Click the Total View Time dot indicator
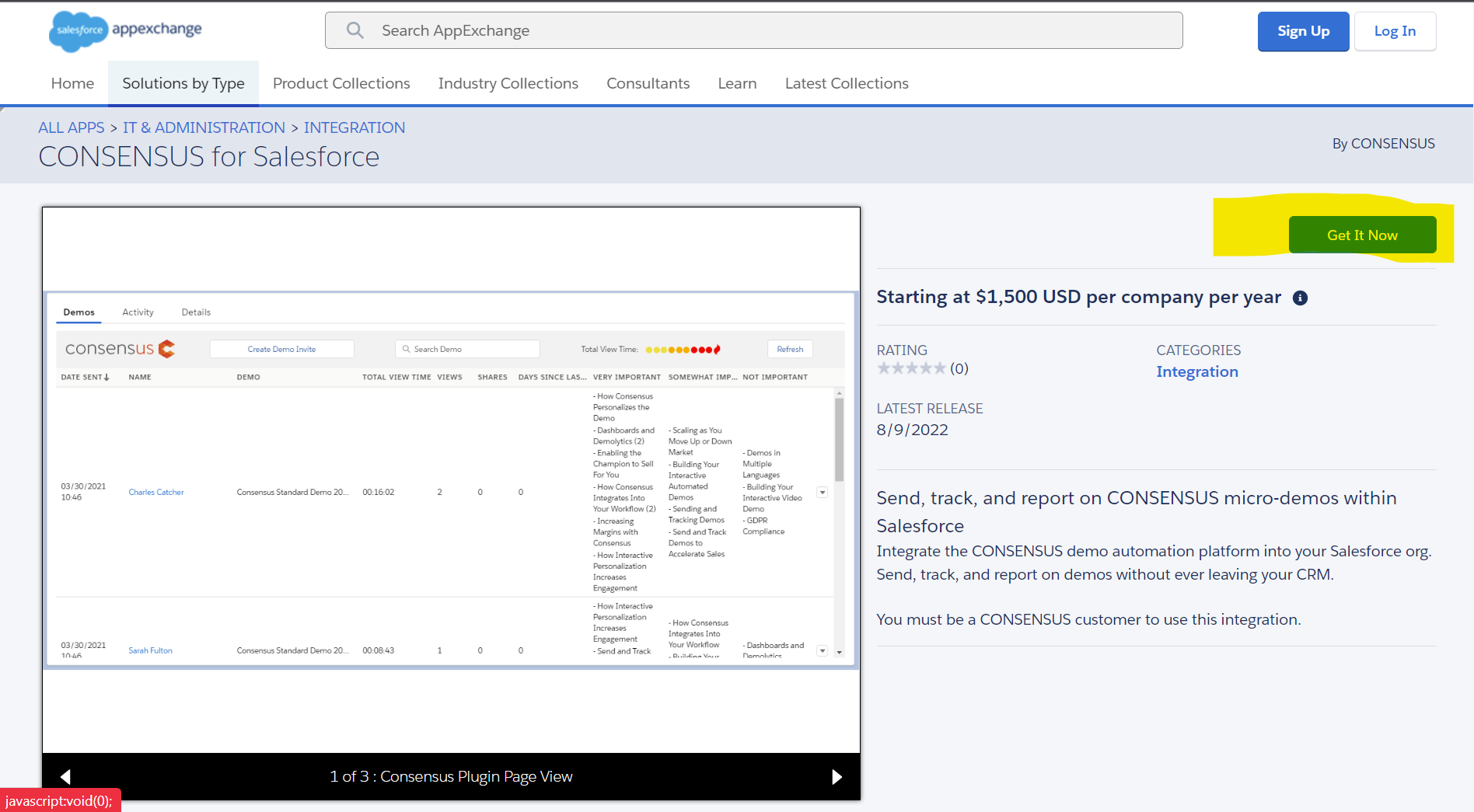 tap(683, 349)
